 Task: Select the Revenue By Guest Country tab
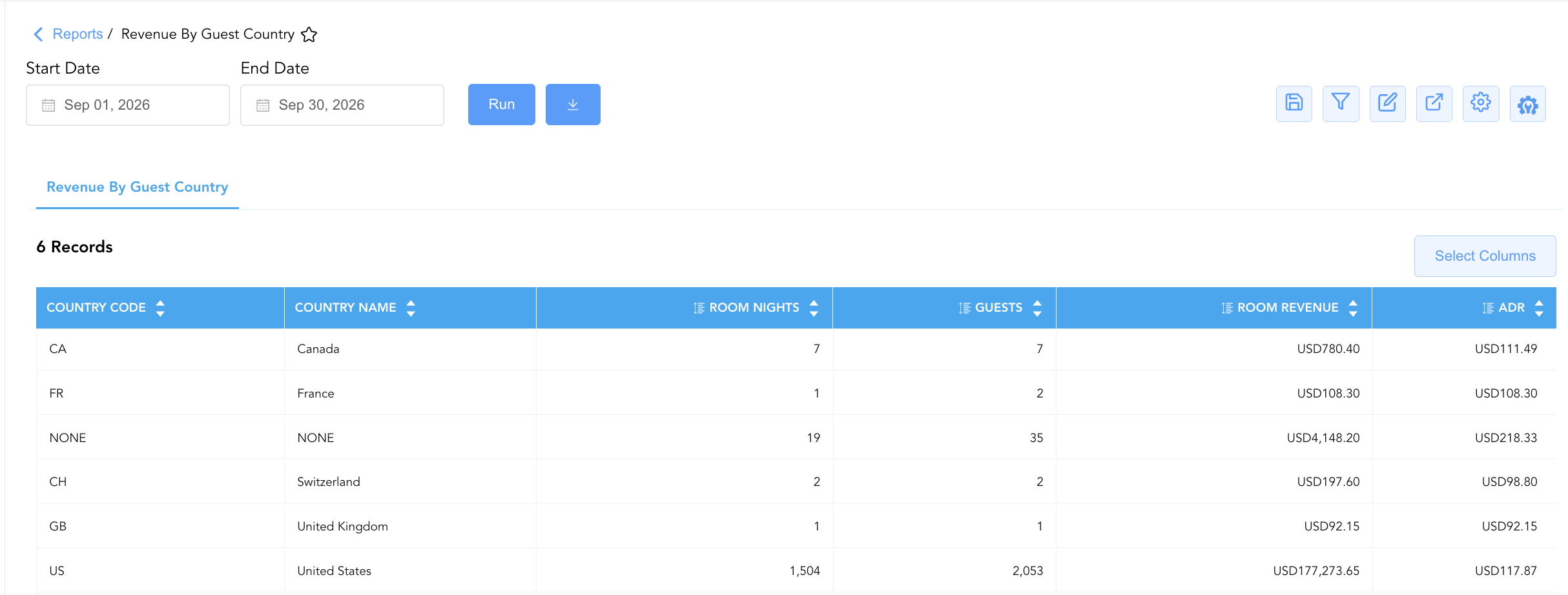(x=138, y=187)
